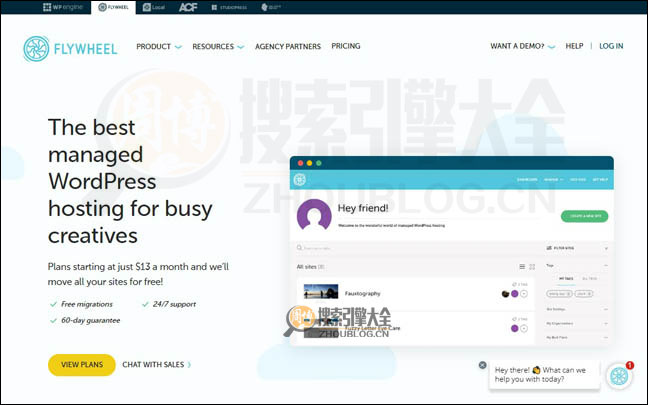This screenshot has height=405, width=648.
Task: Click the search magnifier icon in dashboard
Action: click(299, 248)
